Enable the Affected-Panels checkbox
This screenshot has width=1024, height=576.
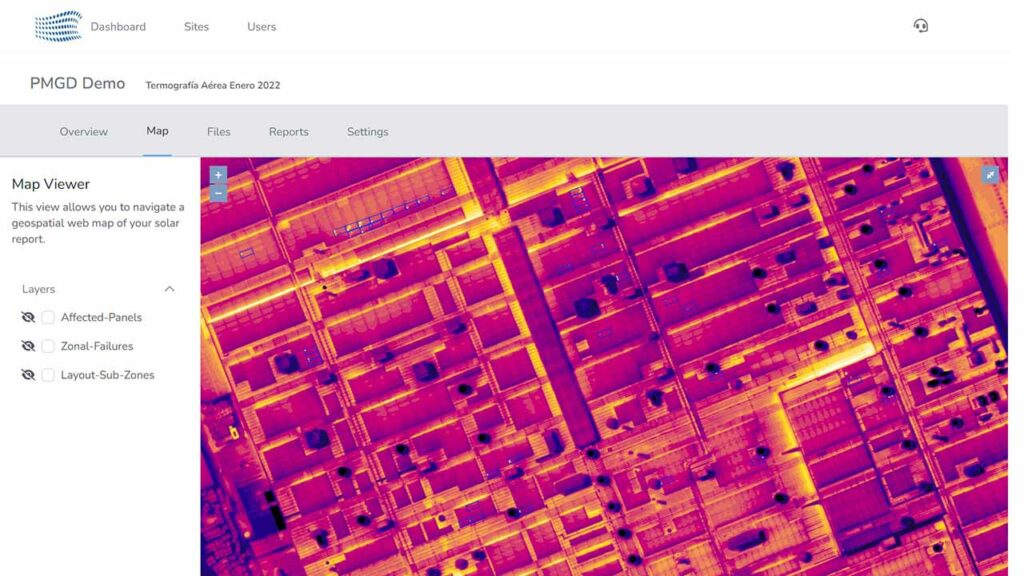pos(47,317)
